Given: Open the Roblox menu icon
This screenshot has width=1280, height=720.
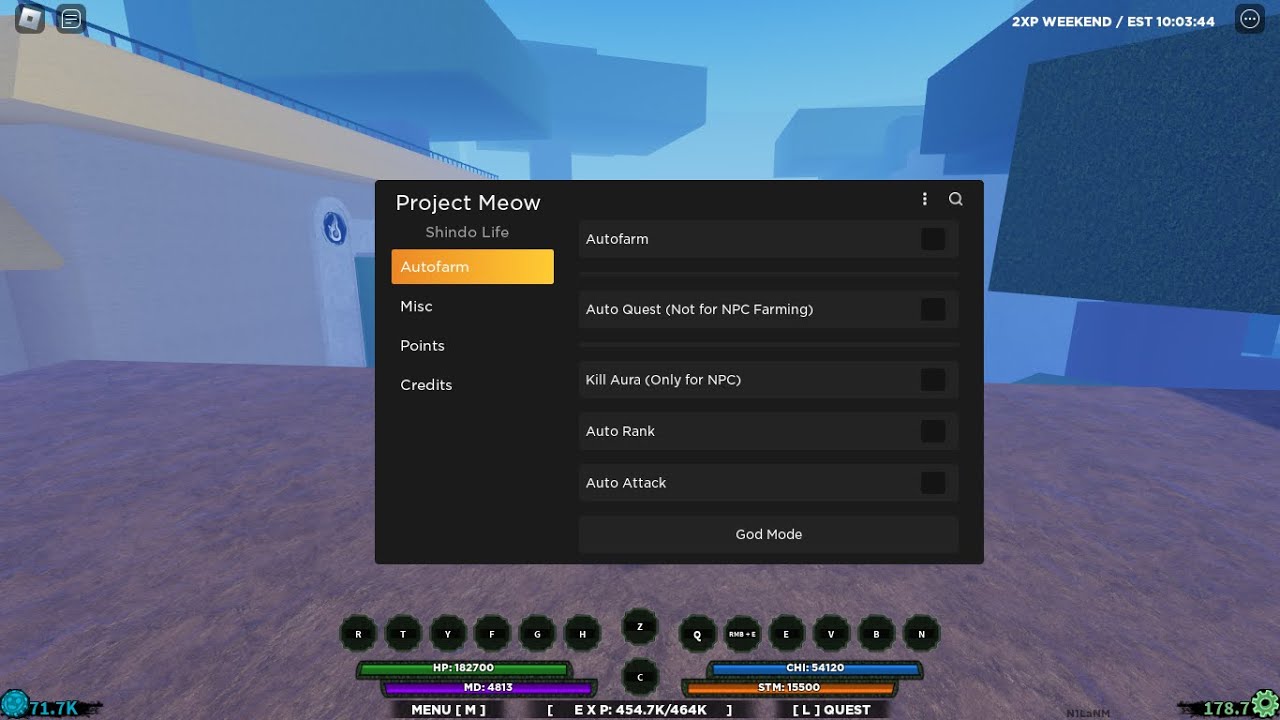Looking at the screenshot, I should click(x=30, y=19).
